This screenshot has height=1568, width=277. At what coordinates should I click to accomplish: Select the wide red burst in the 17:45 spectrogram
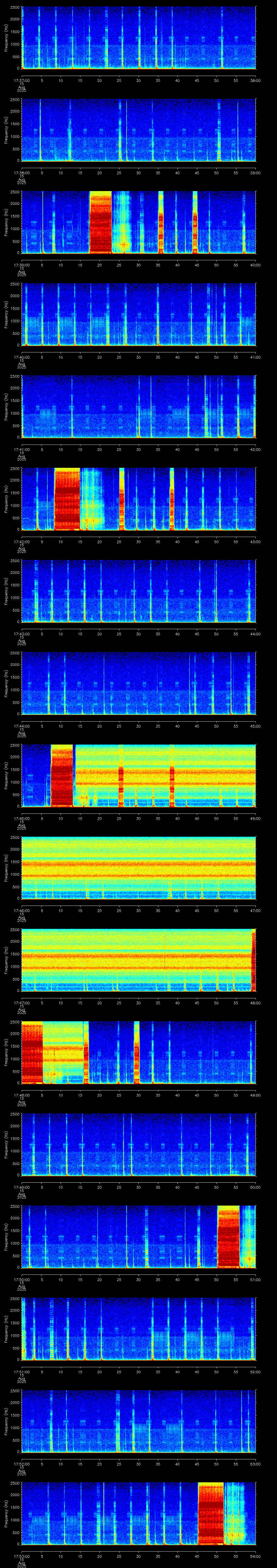click(x=62, y=775)
